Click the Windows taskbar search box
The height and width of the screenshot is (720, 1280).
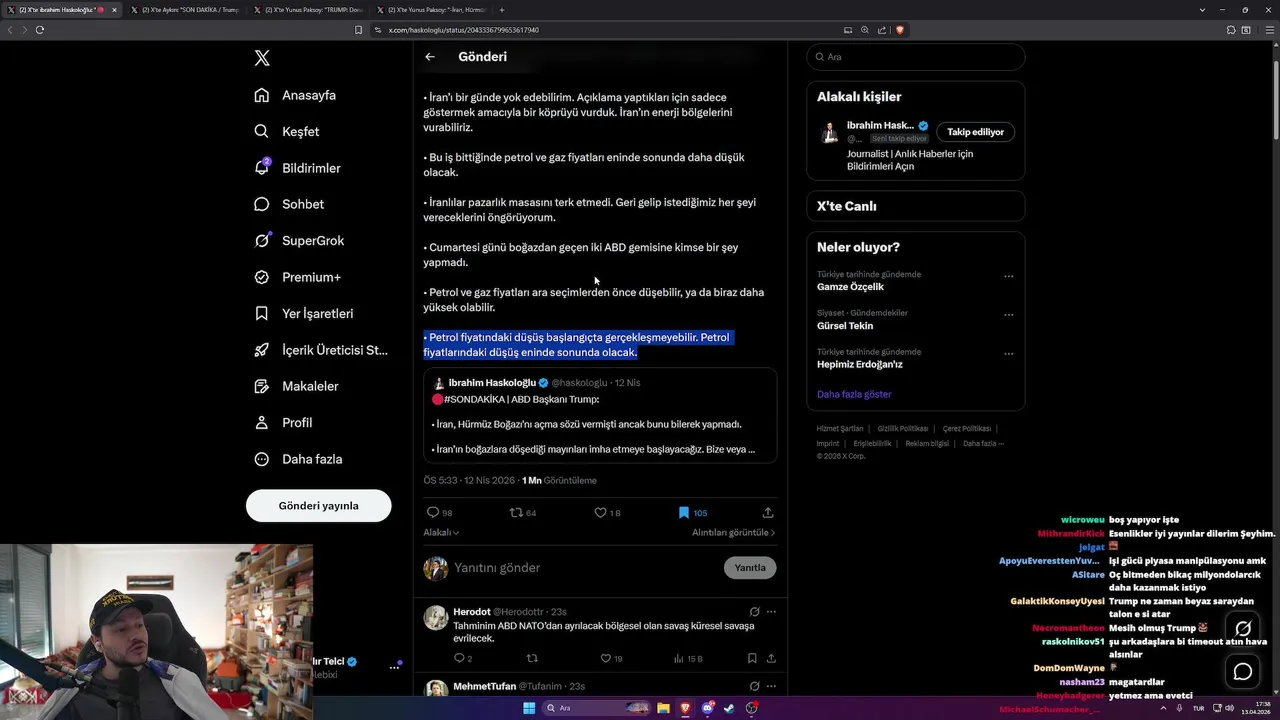[x=597, y=708]
